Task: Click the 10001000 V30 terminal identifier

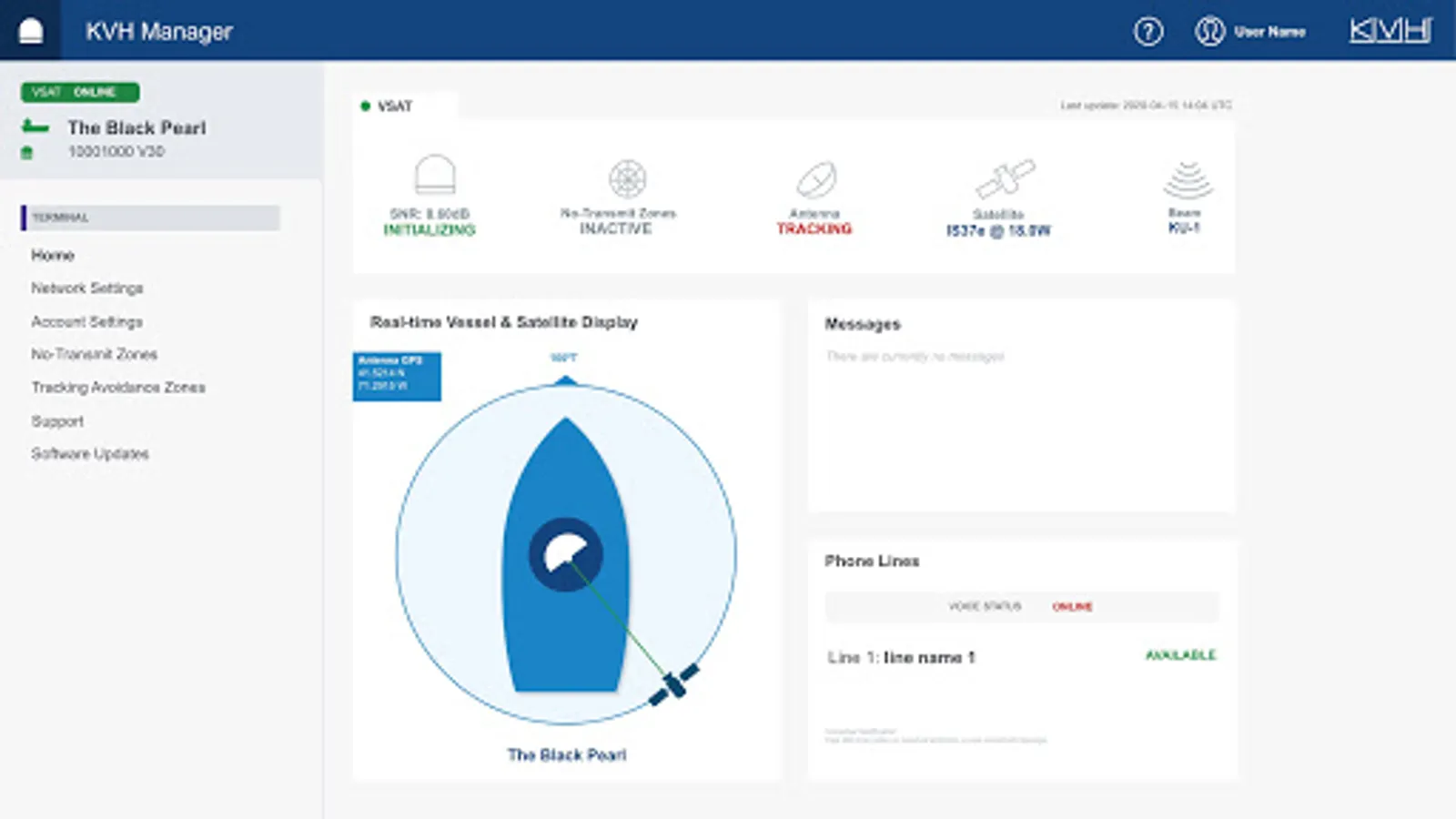Action: (x=116, y=152)
